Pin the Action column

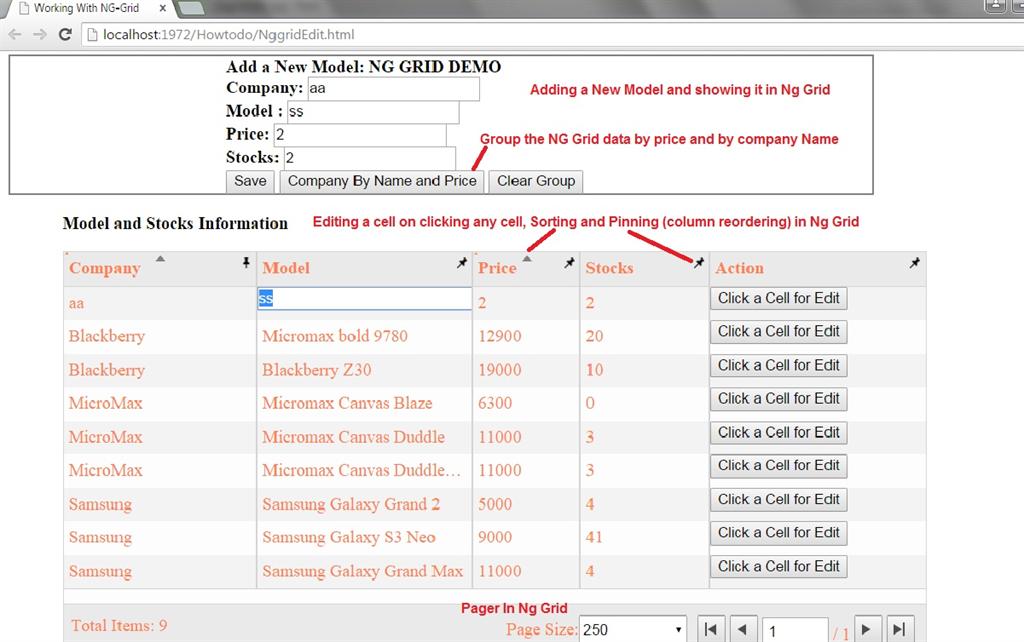tap(914, 263)
